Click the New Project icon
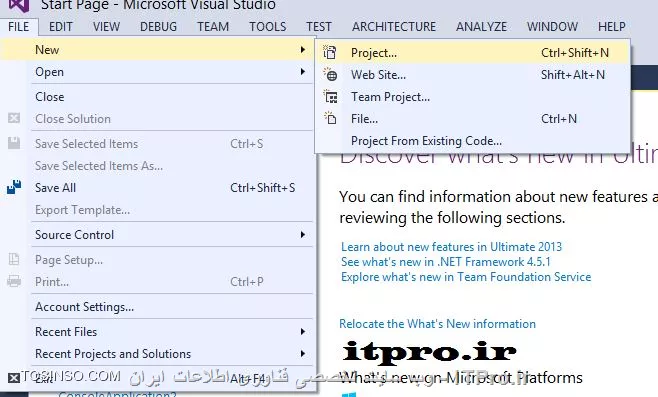 pyautogui.click(x=330, y=52)
